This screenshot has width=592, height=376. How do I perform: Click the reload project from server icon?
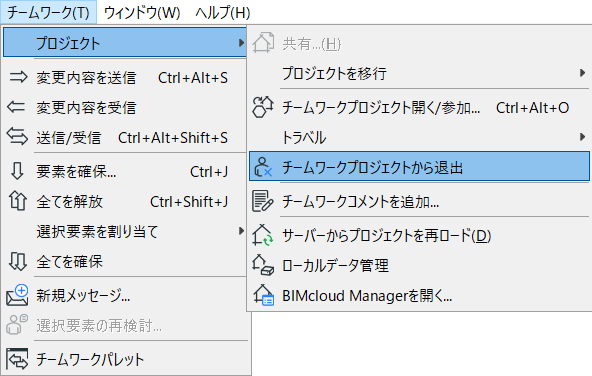pos(263,235)
